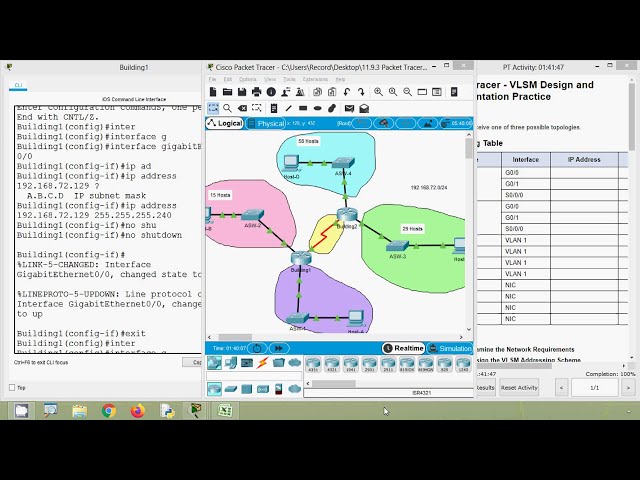Click the workspace horizontal scrollbar thumb

pyautogui.click(x=235, y=337)
